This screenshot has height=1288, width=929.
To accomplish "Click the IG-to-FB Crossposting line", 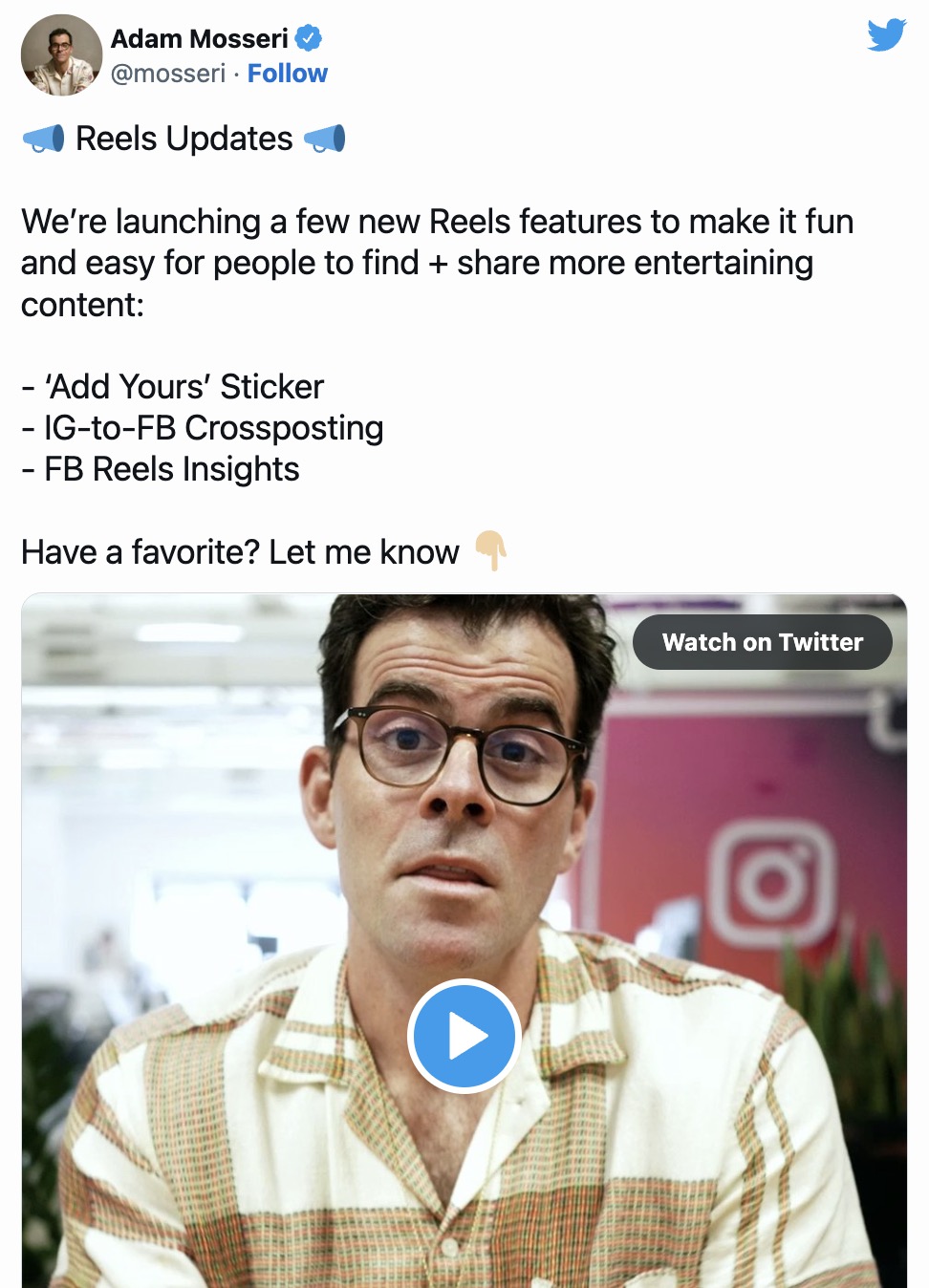I will (x=213, y=428).
